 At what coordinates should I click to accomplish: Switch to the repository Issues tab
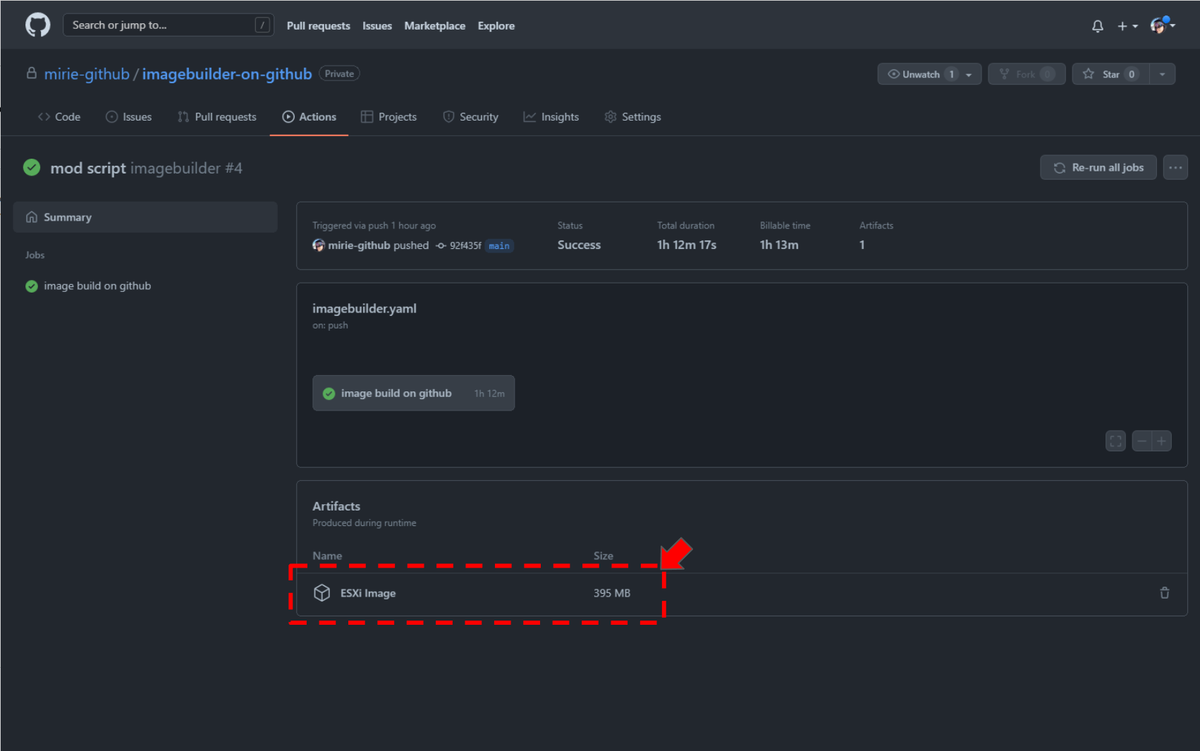(129, 117)
